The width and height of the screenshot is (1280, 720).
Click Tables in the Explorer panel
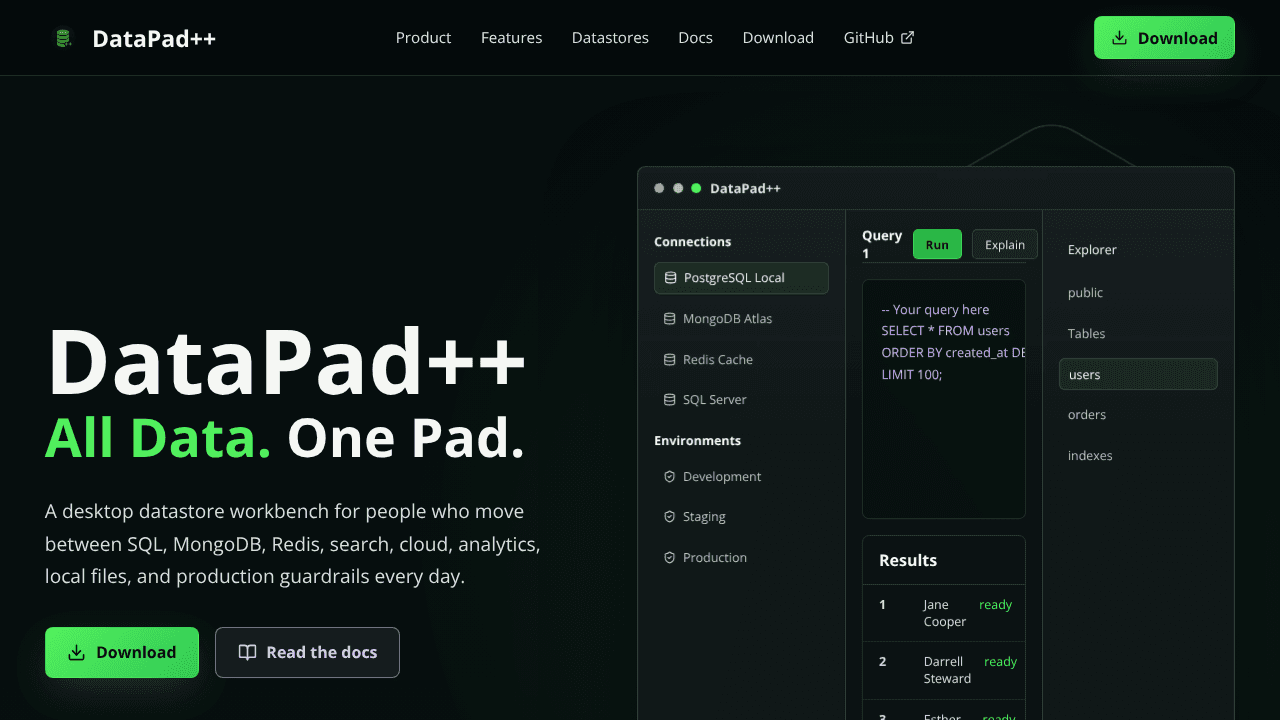tap(1138, 334)
